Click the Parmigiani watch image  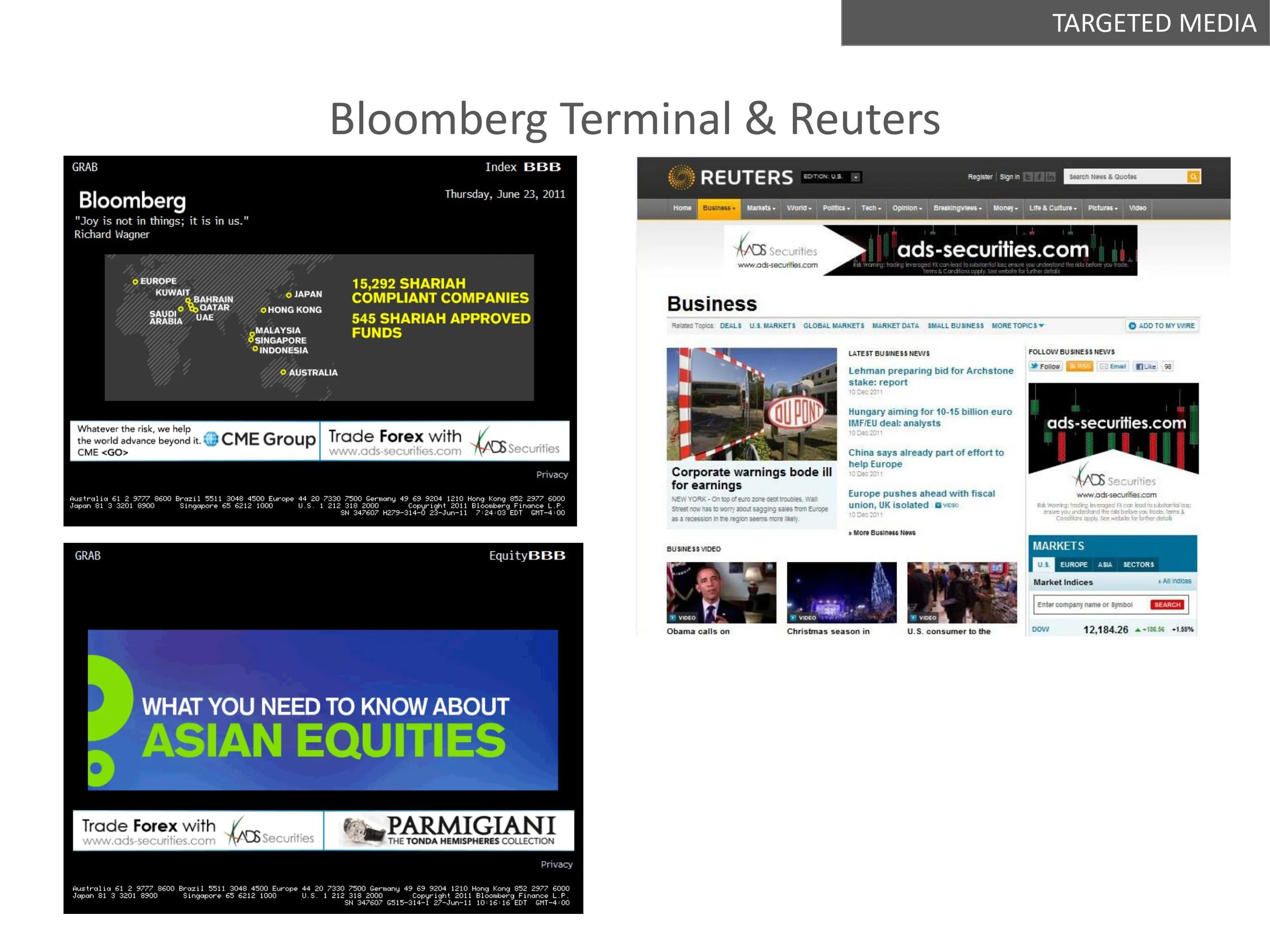point(363,831)
